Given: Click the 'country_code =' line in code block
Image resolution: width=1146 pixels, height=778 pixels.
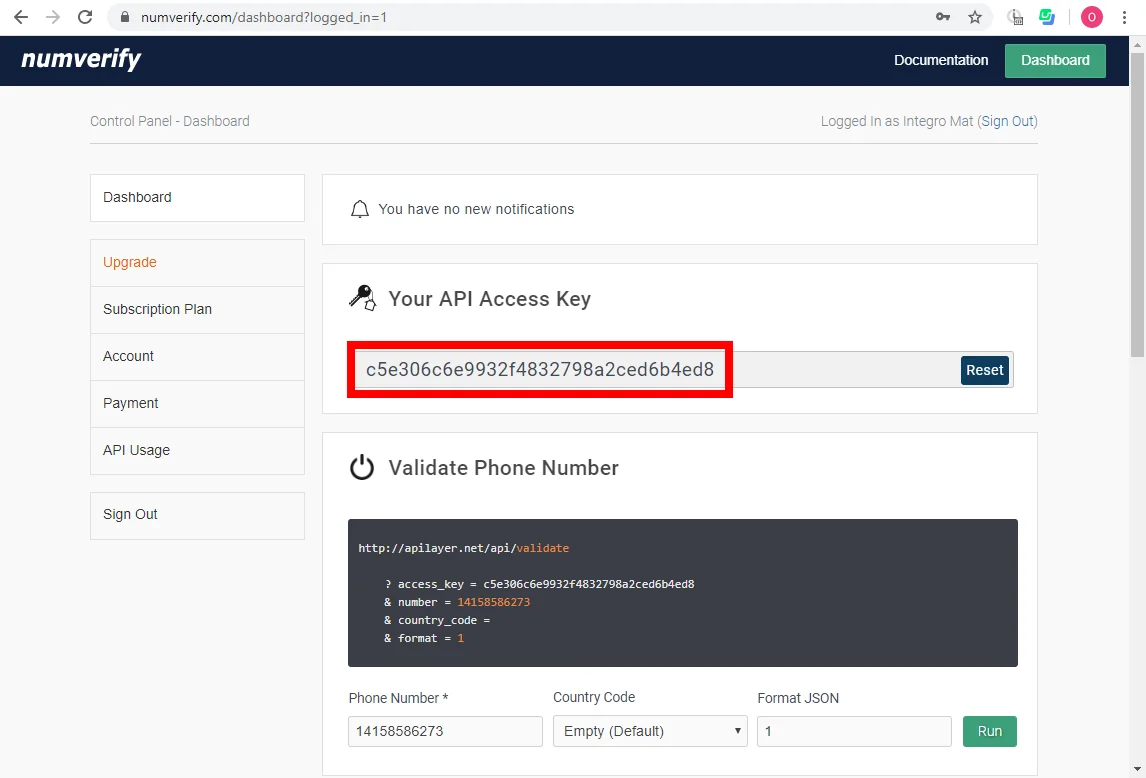Looking at the screenshot, I should coord(437,620).
